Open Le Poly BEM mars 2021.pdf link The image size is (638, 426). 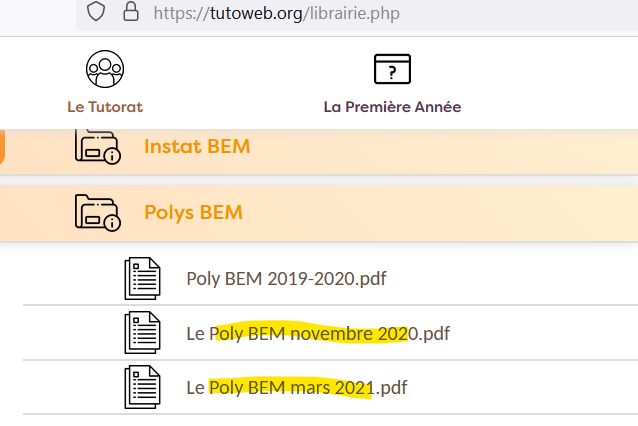297,387
